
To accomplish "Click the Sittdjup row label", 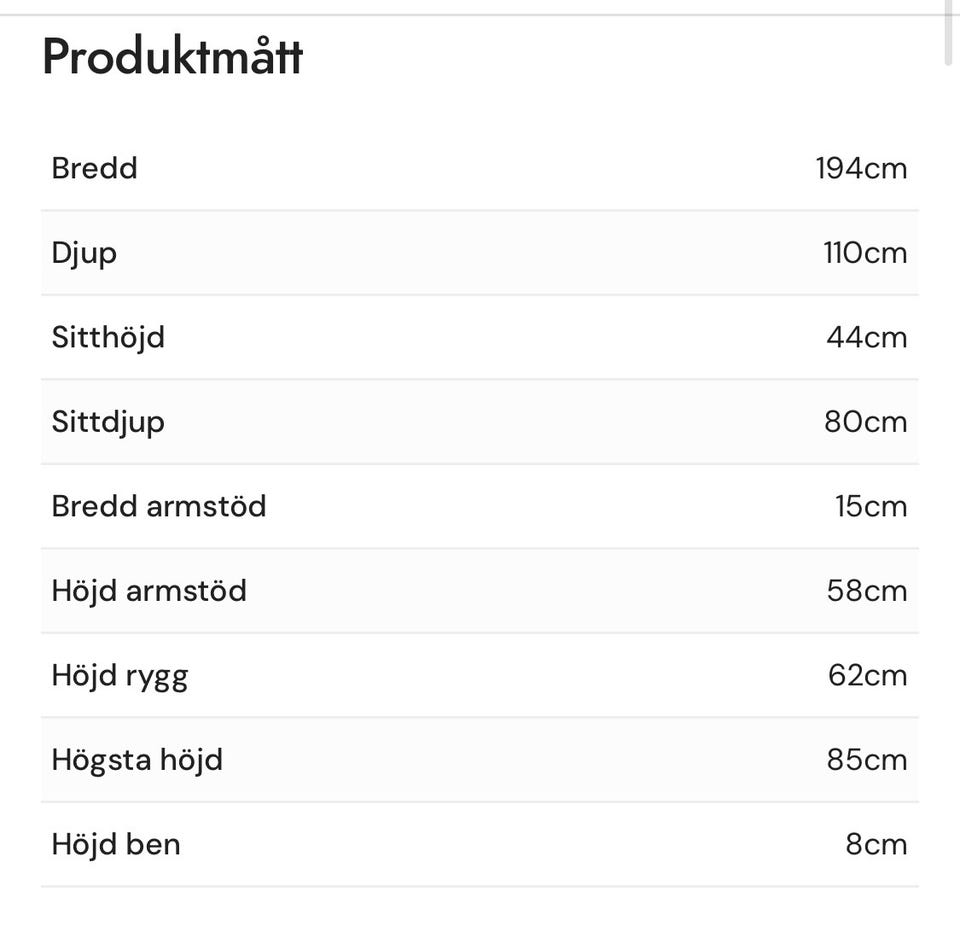I will coord(108,422).
